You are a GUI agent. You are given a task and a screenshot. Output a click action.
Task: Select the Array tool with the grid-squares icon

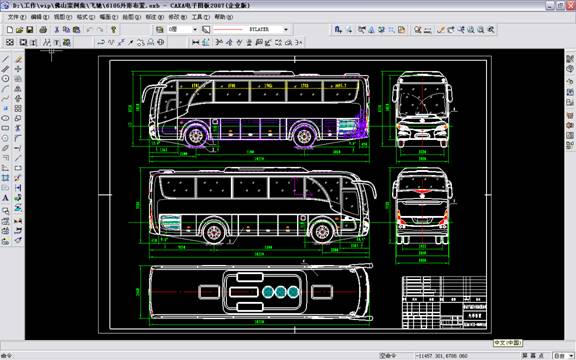18,108
